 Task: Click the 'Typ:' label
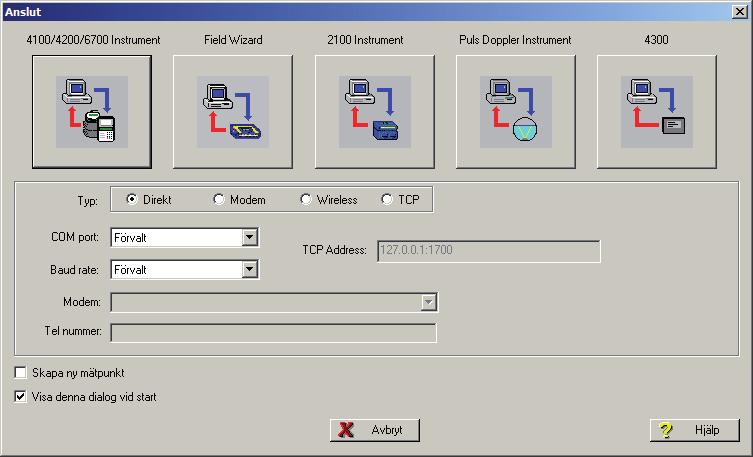(x=87, y=201)
